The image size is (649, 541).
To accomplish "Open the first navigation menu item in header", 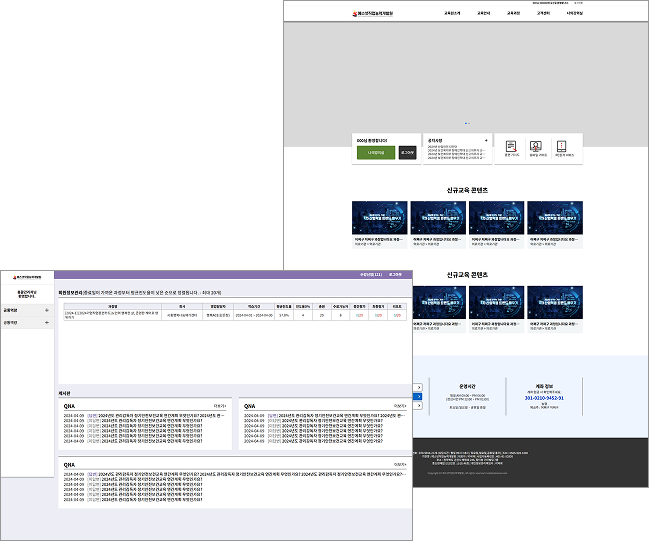I will click(452, 13).
